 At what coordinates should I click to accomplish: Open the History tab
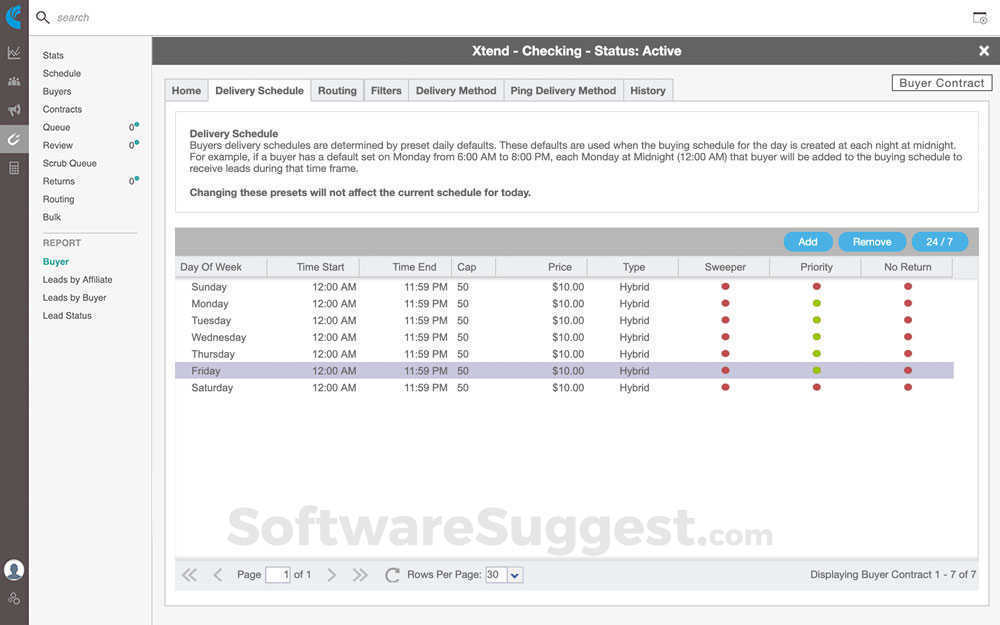648,90
